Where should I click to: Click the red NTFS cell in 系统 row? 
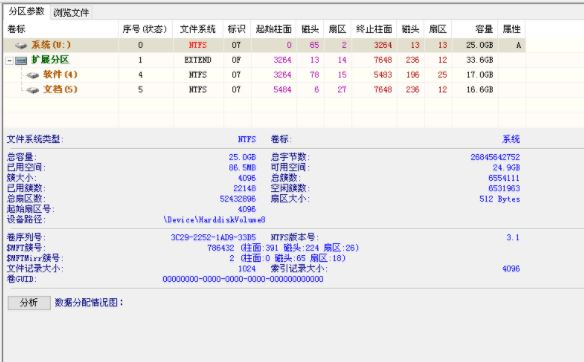(x=197, y=45)
